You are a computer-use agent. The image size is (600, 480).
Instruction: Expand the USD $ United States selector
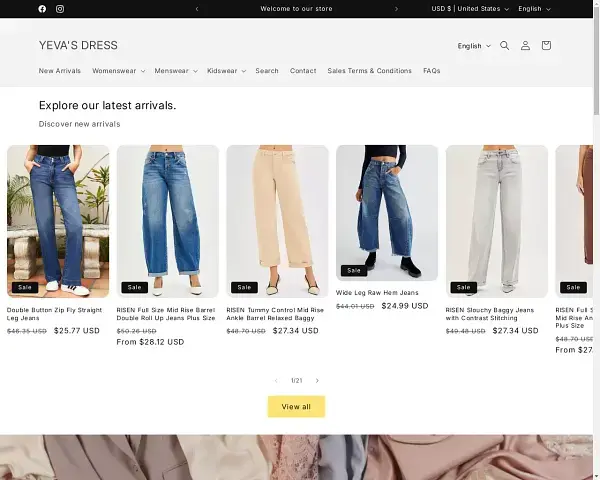(x=469, y=9)
